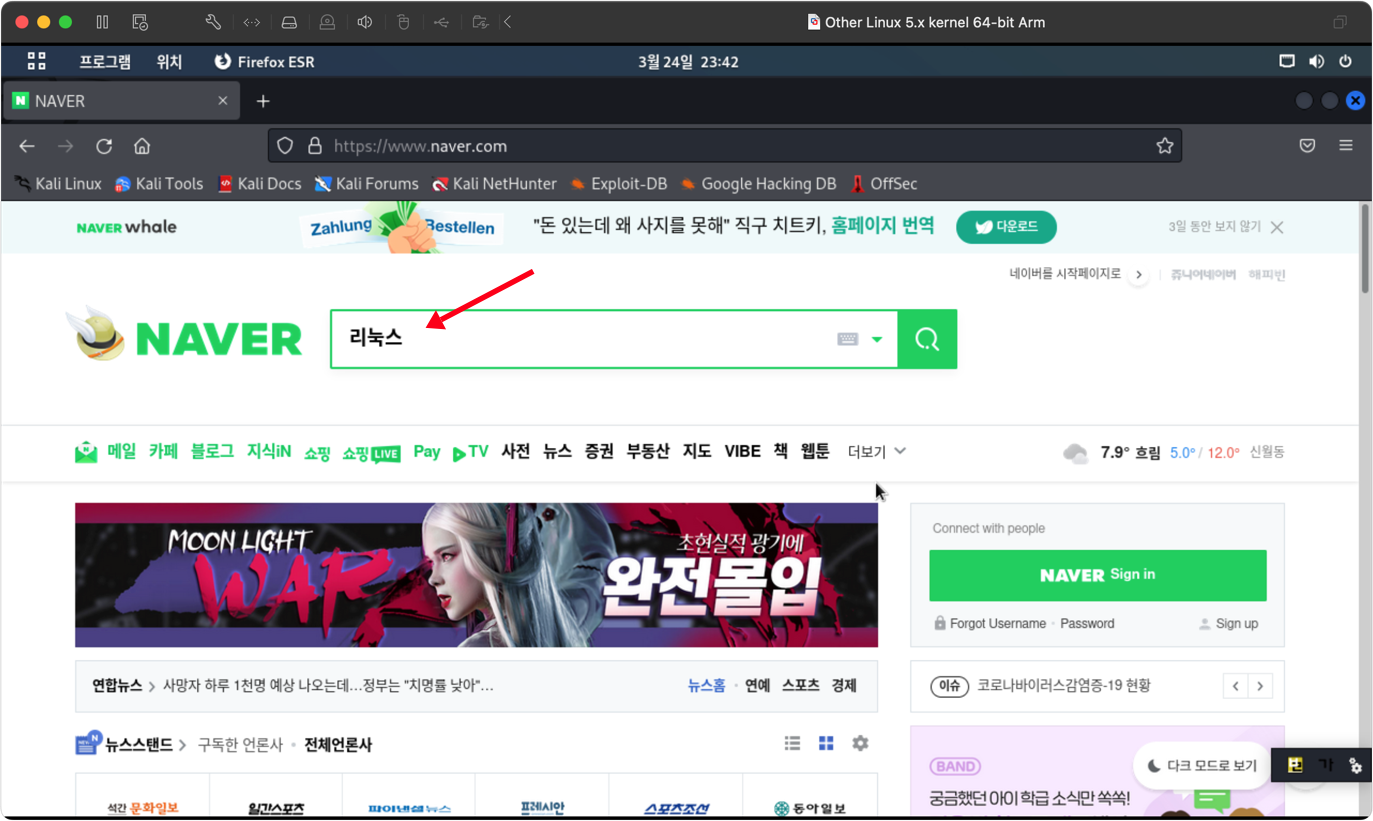This screenshot has height=821, width=1373.
Task: Expand the search autocomplete dropdown arrow
Action: pyautogui.click(x=877, y=339)
